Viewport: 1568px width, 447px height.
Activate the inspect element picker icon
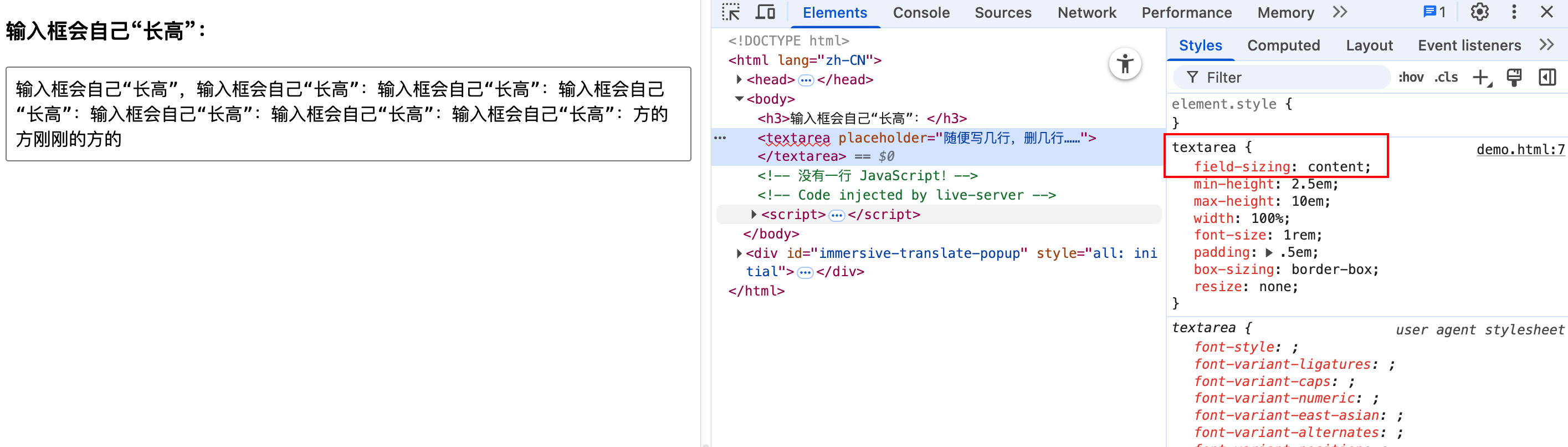click(731, 12)
